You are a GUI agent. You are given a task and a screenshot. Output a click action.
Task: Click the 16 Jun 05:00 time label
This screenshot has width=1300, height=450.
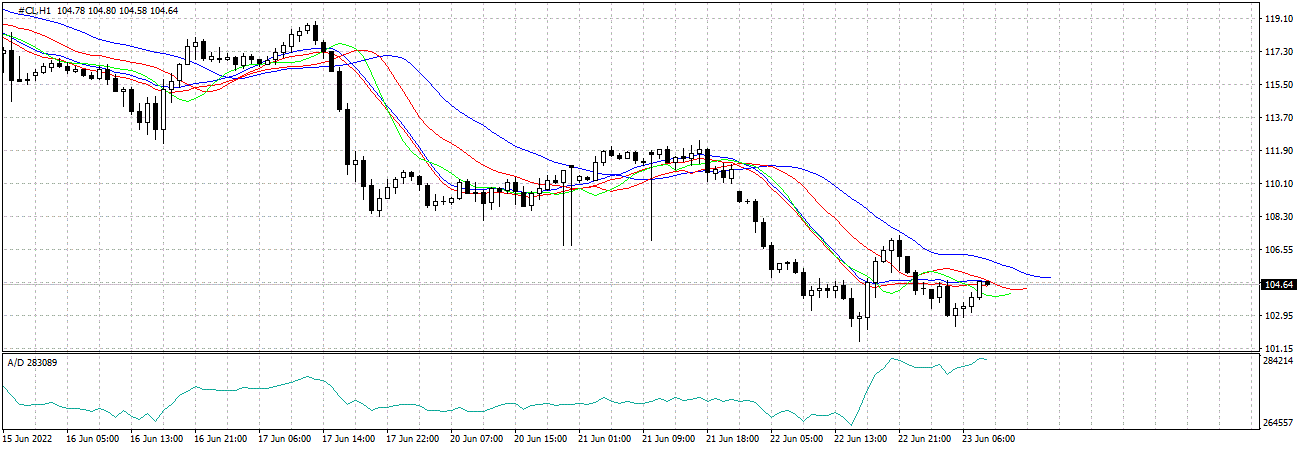click(x=94, y=438)
